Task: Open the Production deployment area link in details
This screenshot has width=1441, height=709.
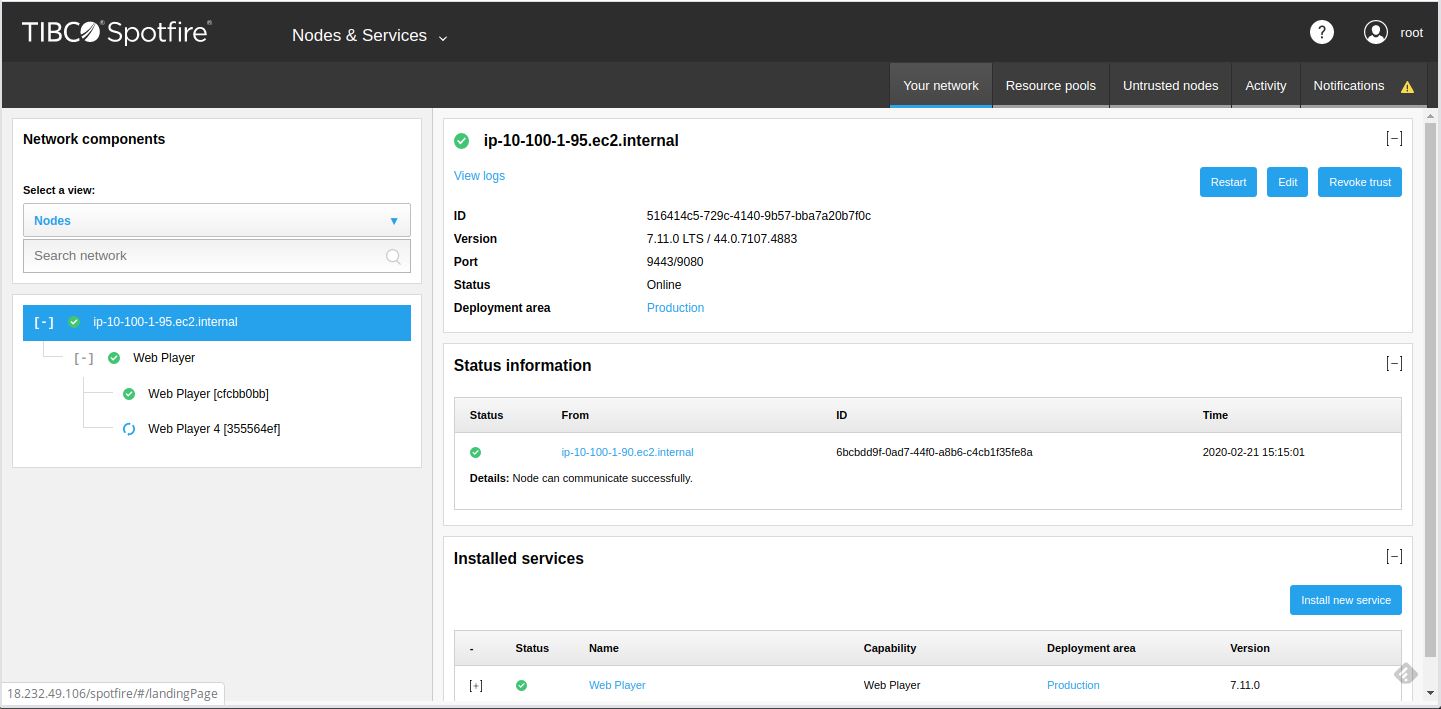Action: coord(675,308)
